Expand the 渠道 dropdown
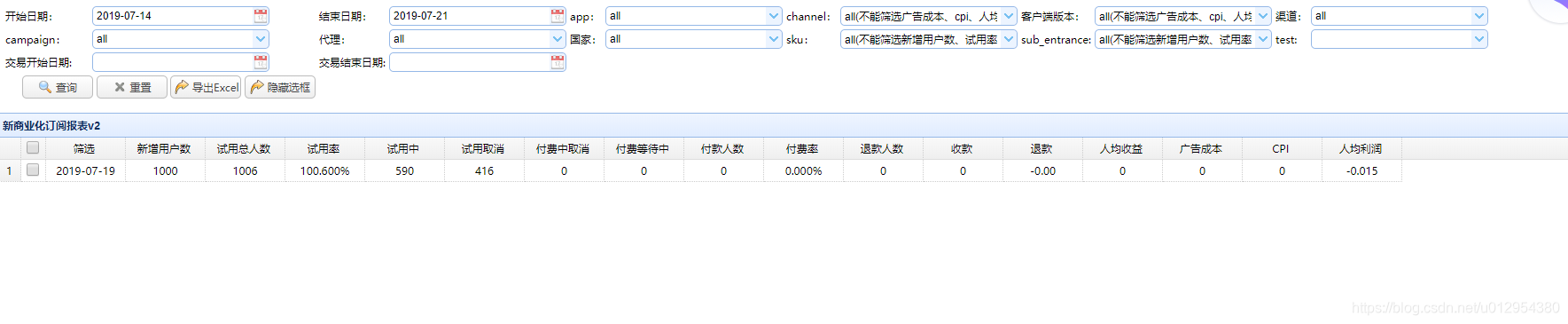The width and height of the screenshot is (1568, 324). tap(1479, 16)
